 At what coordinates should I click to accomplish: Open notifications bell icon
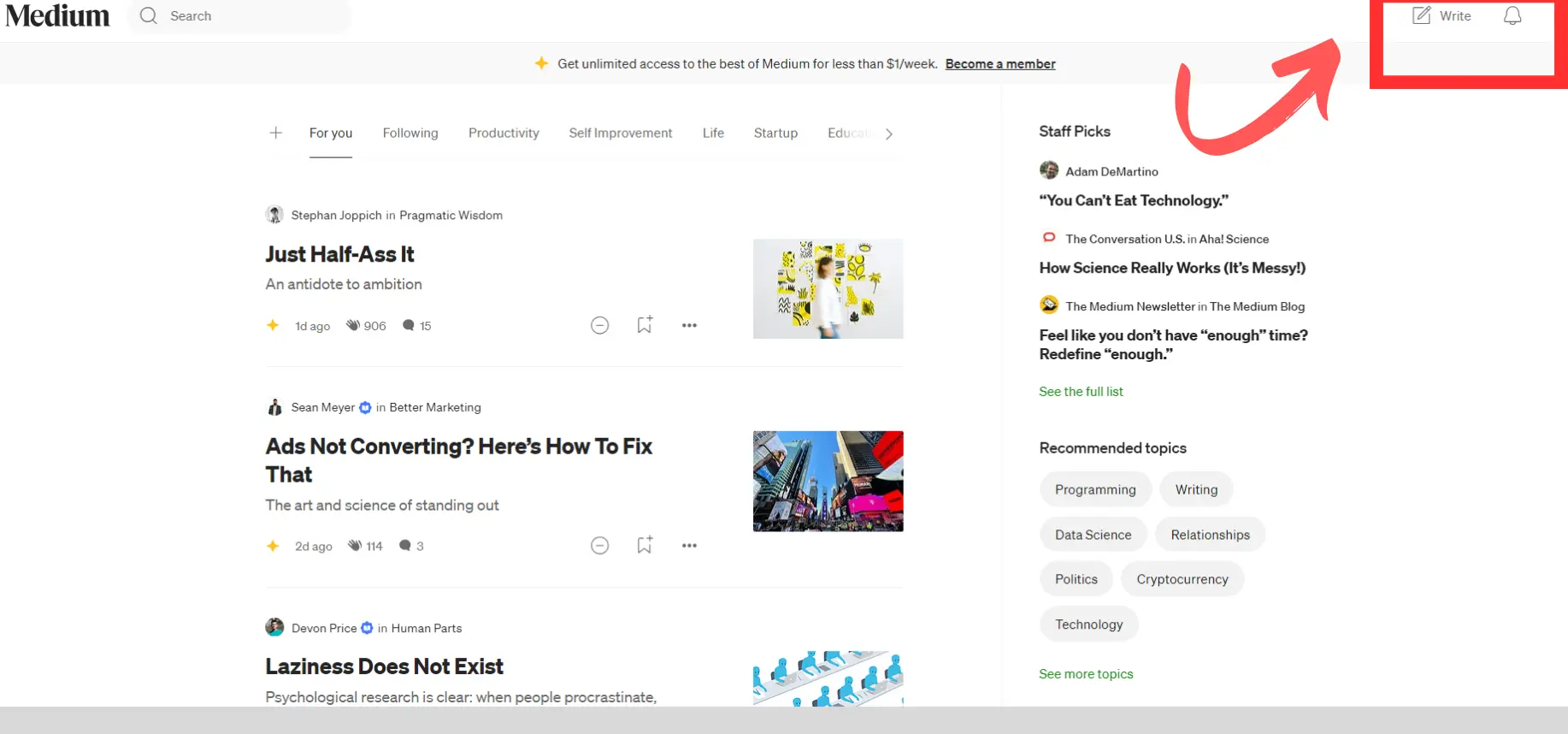tap(1512, 15)
